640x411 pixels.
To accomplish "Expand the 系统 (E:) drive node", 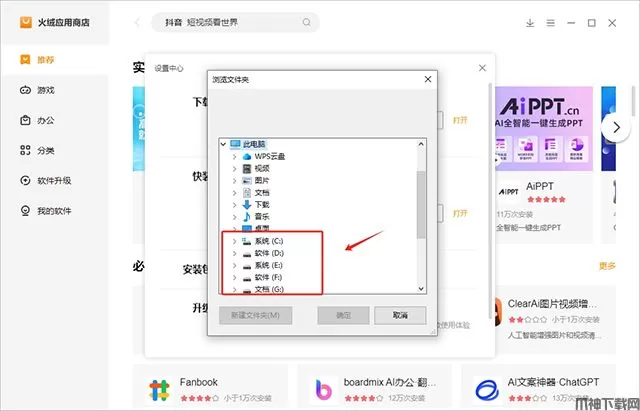I will (x=234, y=265).
